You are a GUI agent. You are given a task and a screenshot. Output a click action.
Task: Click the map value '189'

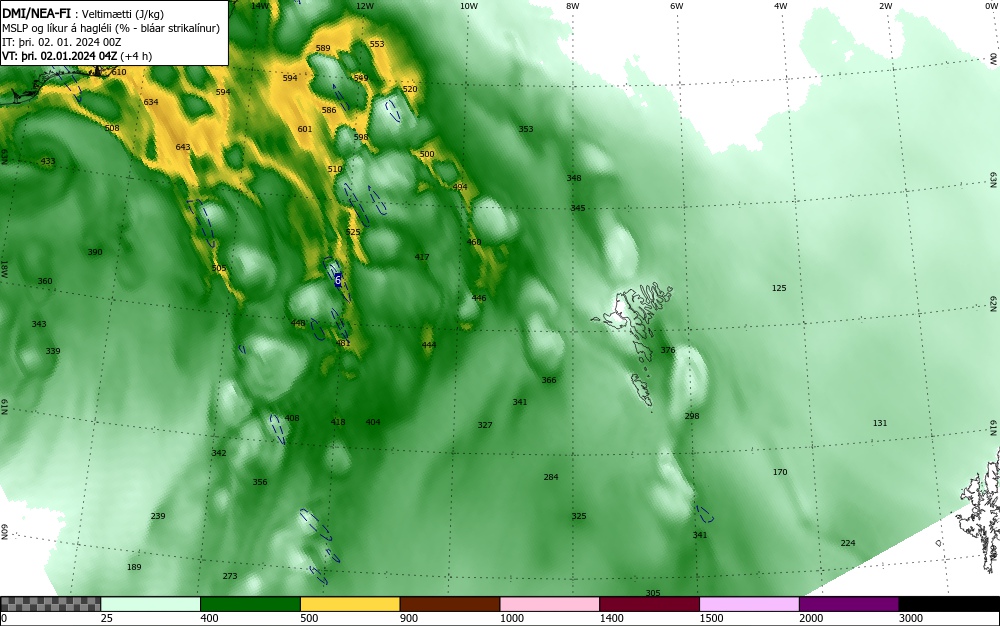pos(134,567)
